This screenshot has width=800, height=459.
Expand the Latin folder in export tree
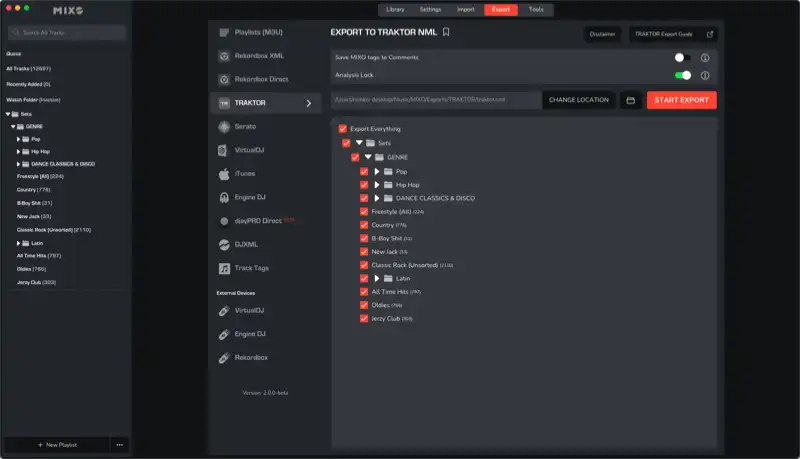[377, 278]
